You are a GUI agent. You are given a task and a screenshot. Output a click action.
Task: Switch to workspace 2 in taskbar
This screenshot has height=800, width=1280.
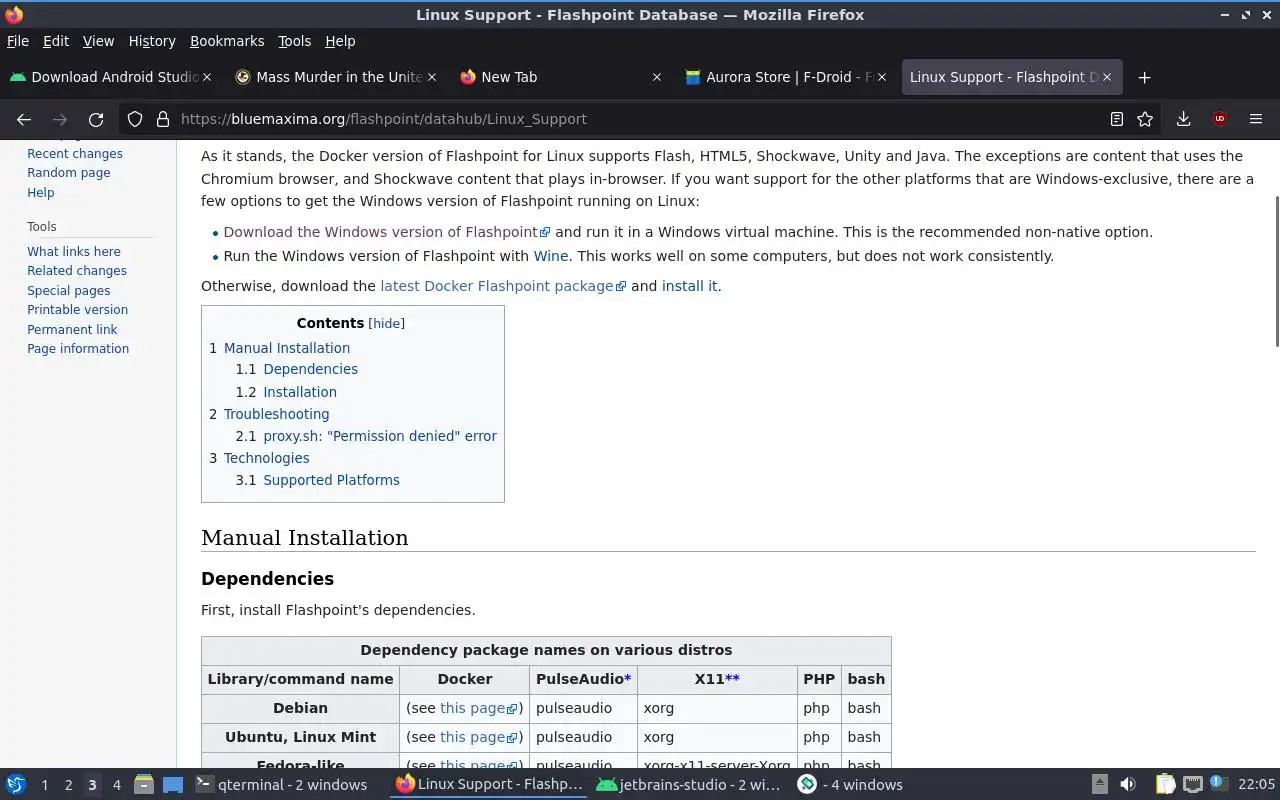[68, 785]
